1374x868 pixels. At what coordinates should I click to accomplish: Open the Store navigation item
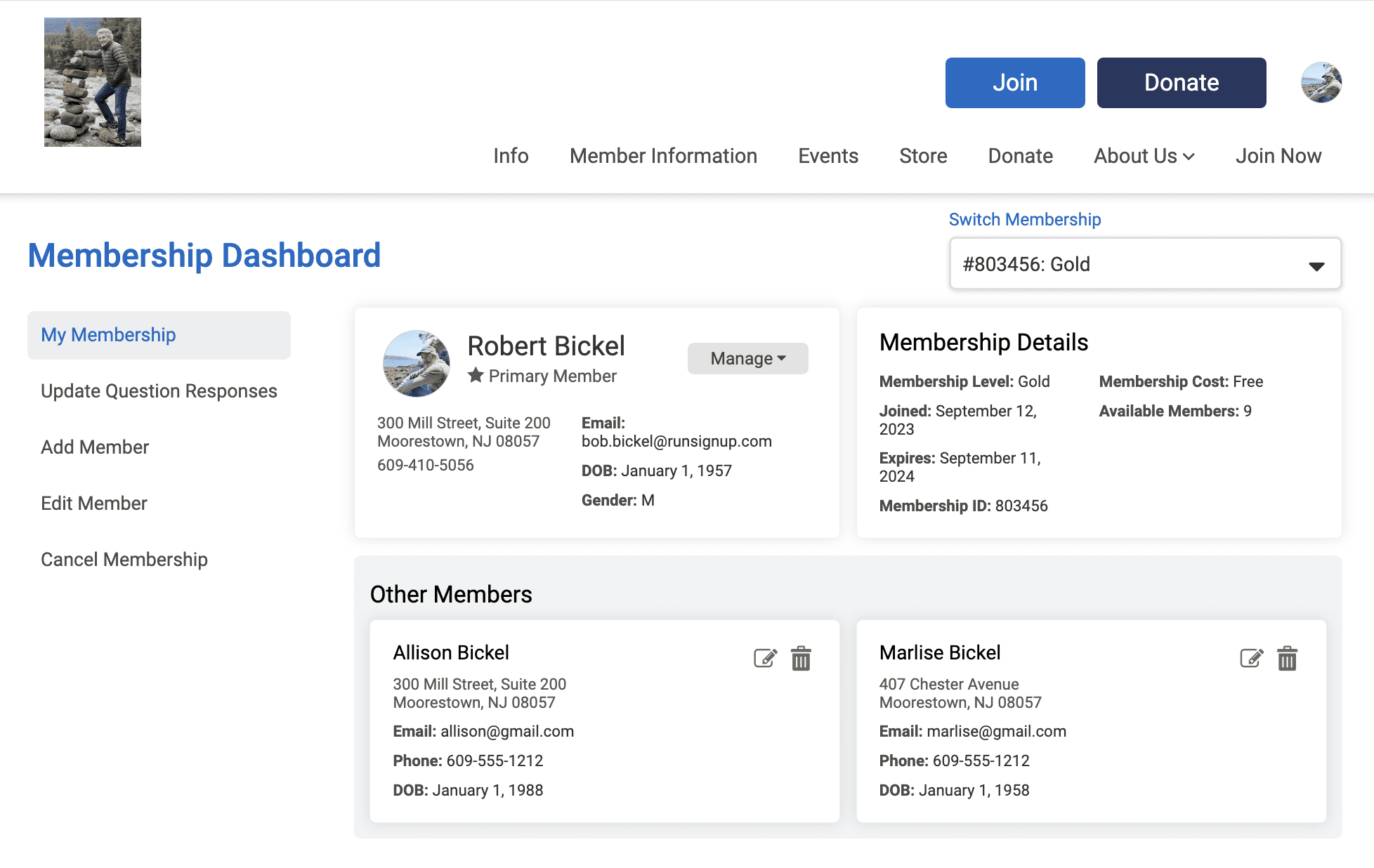point(923,156)
